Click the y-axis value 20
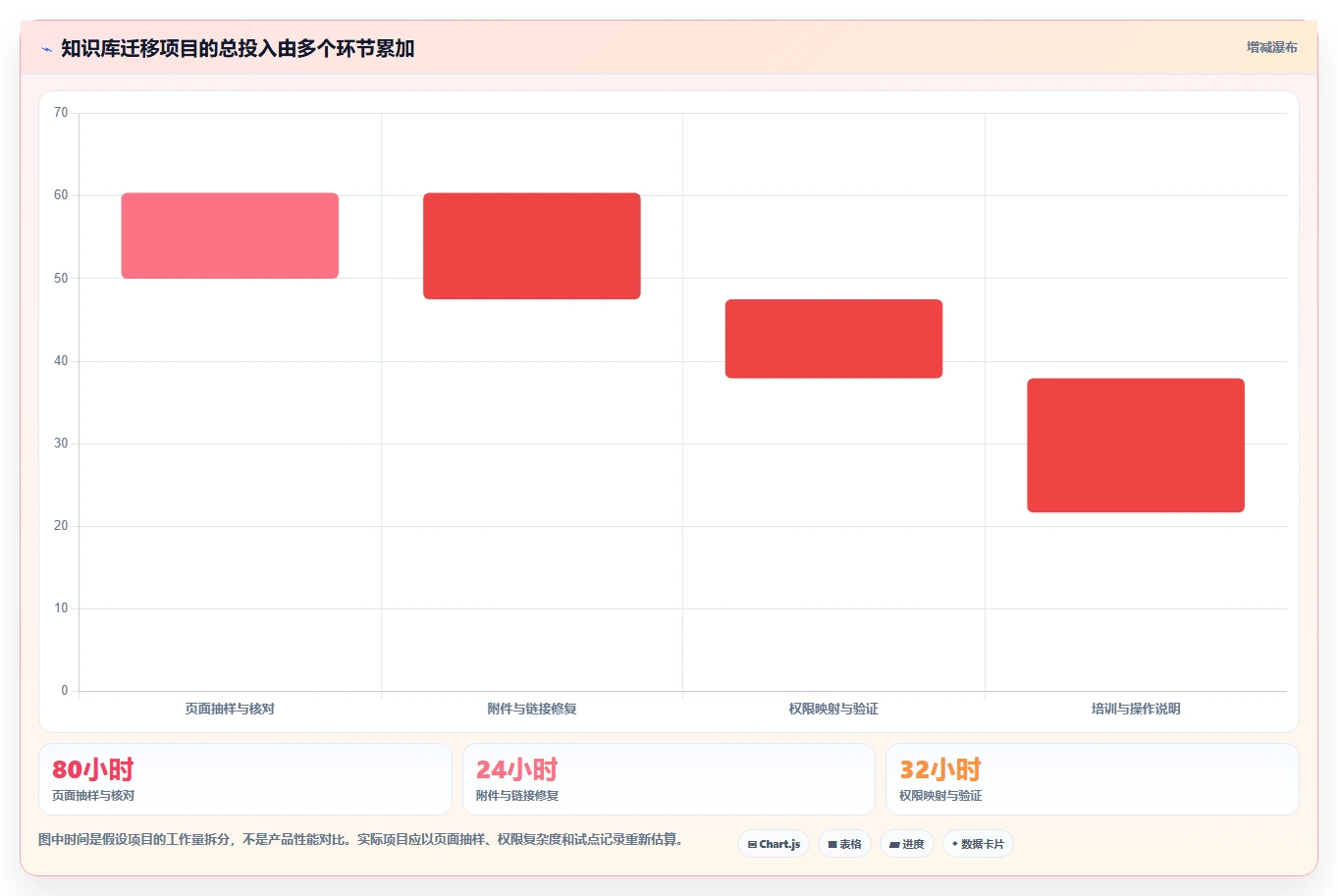Viewport: 1338px width, 896px height. 61,526
